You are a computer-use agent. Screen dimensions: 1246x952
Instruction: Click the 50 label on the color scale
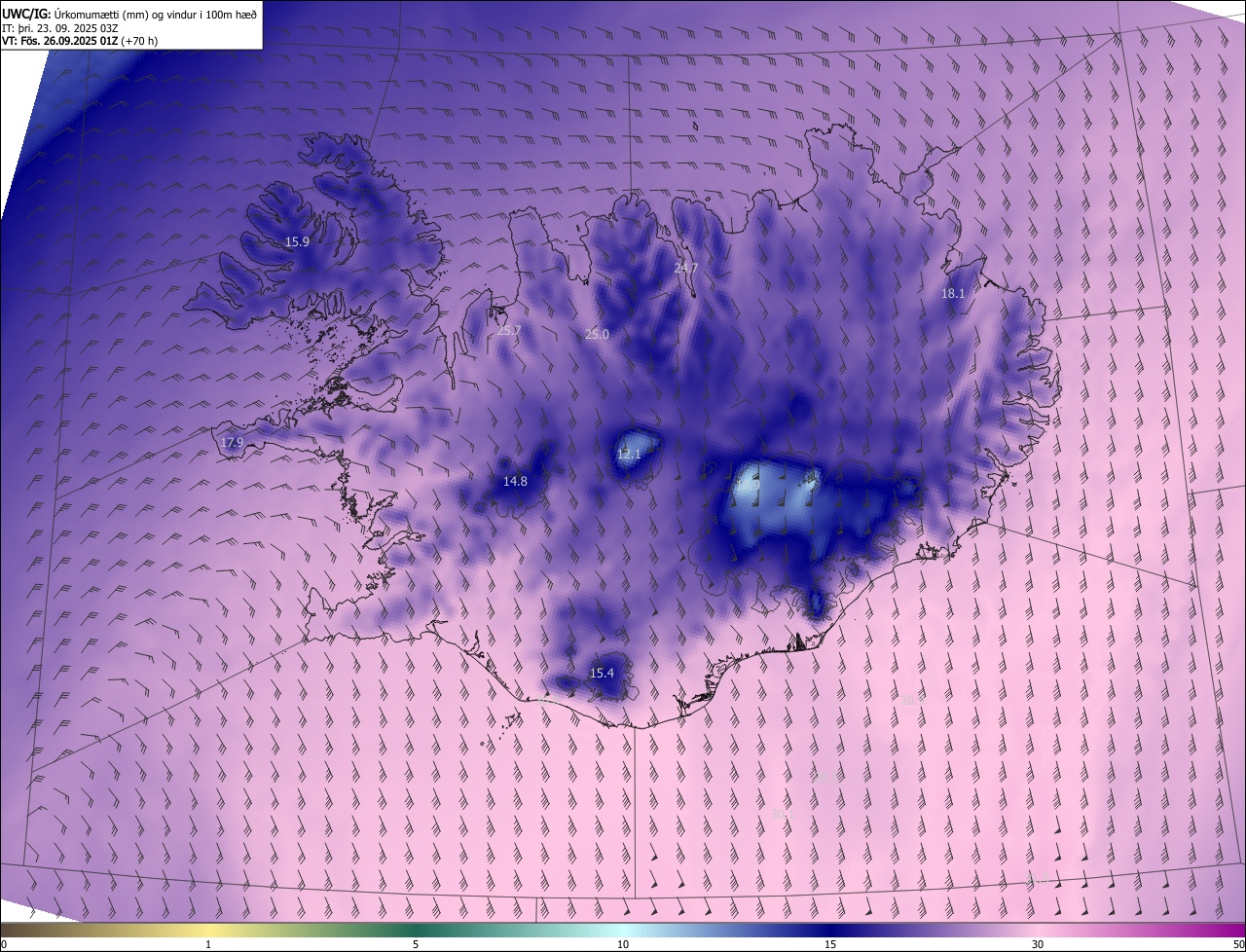point(1237,944)
